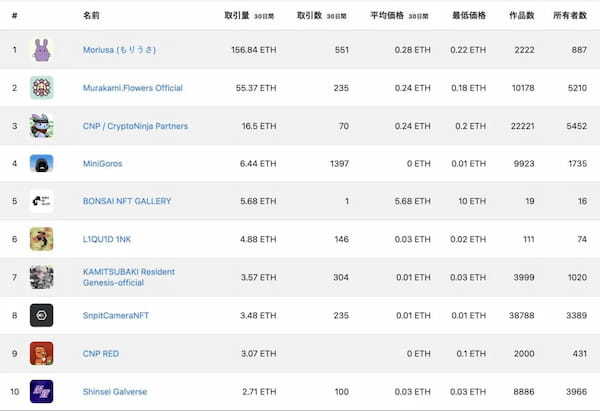
Task: Select the 8886 items count
Action: click(x=524, y=392)
